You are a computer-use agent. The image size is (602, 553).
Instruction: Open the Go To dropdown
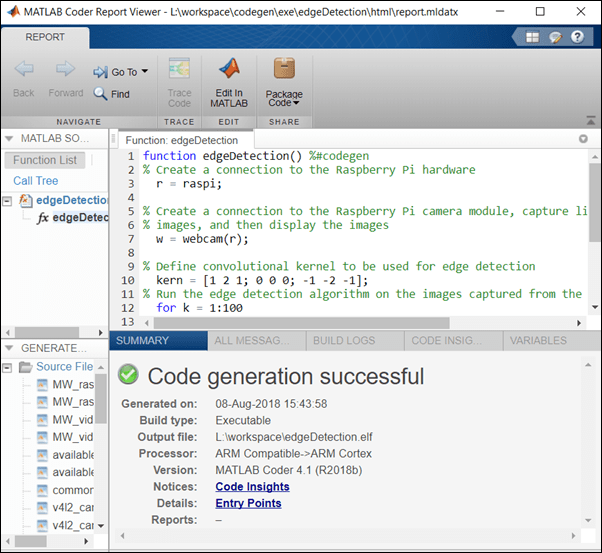click(x=121, y=72)
